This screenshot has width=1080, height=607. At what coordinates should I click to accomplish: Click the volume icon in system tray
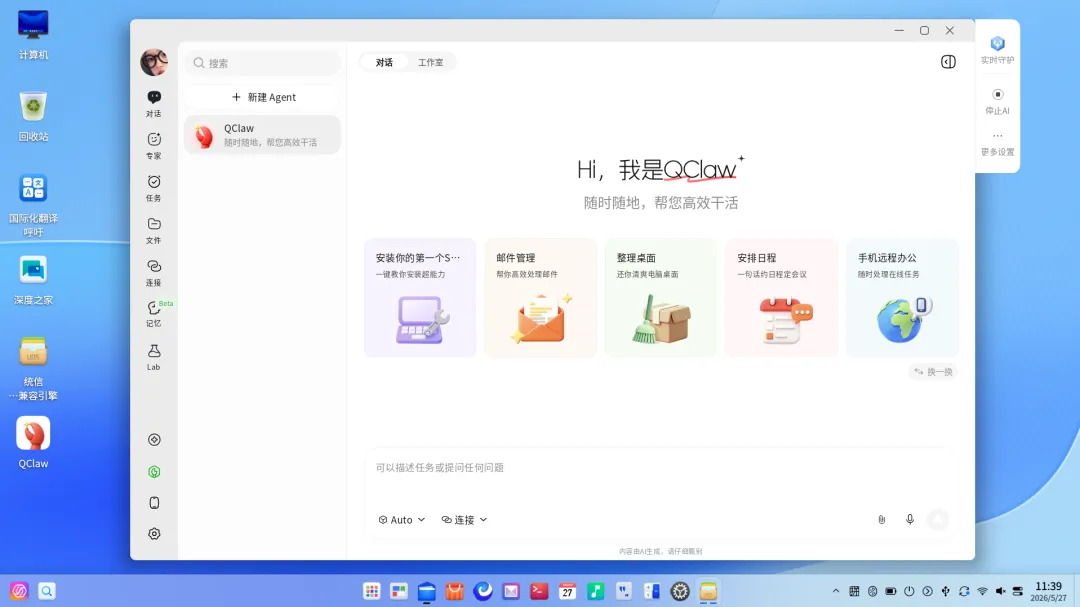click(1000, 591)
